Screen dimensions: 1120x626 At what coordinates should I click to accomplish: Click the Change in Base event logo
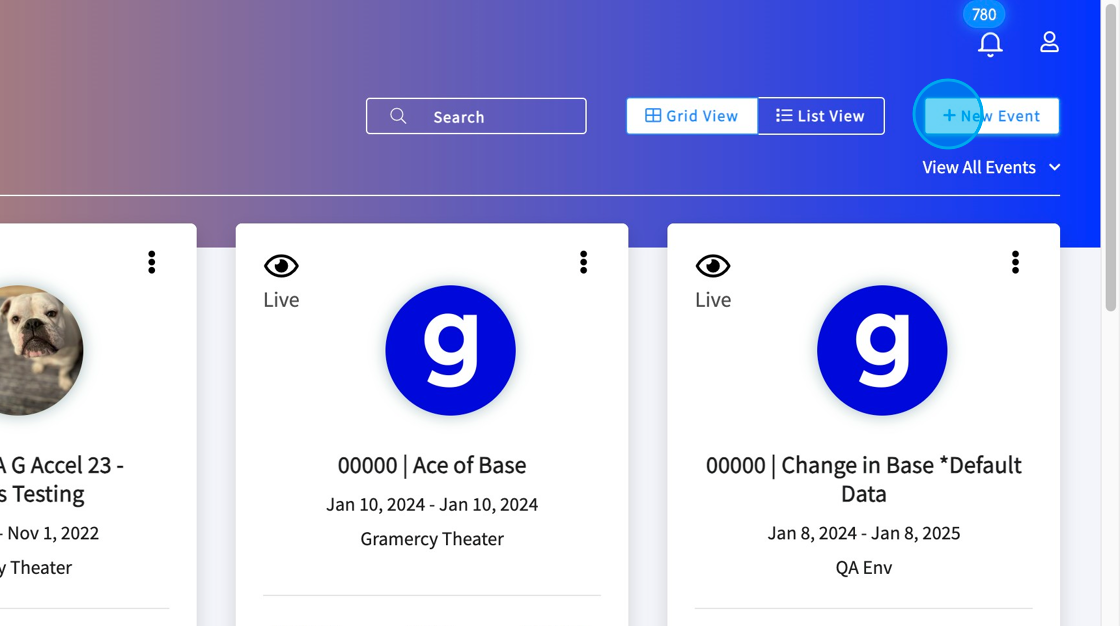882,350
